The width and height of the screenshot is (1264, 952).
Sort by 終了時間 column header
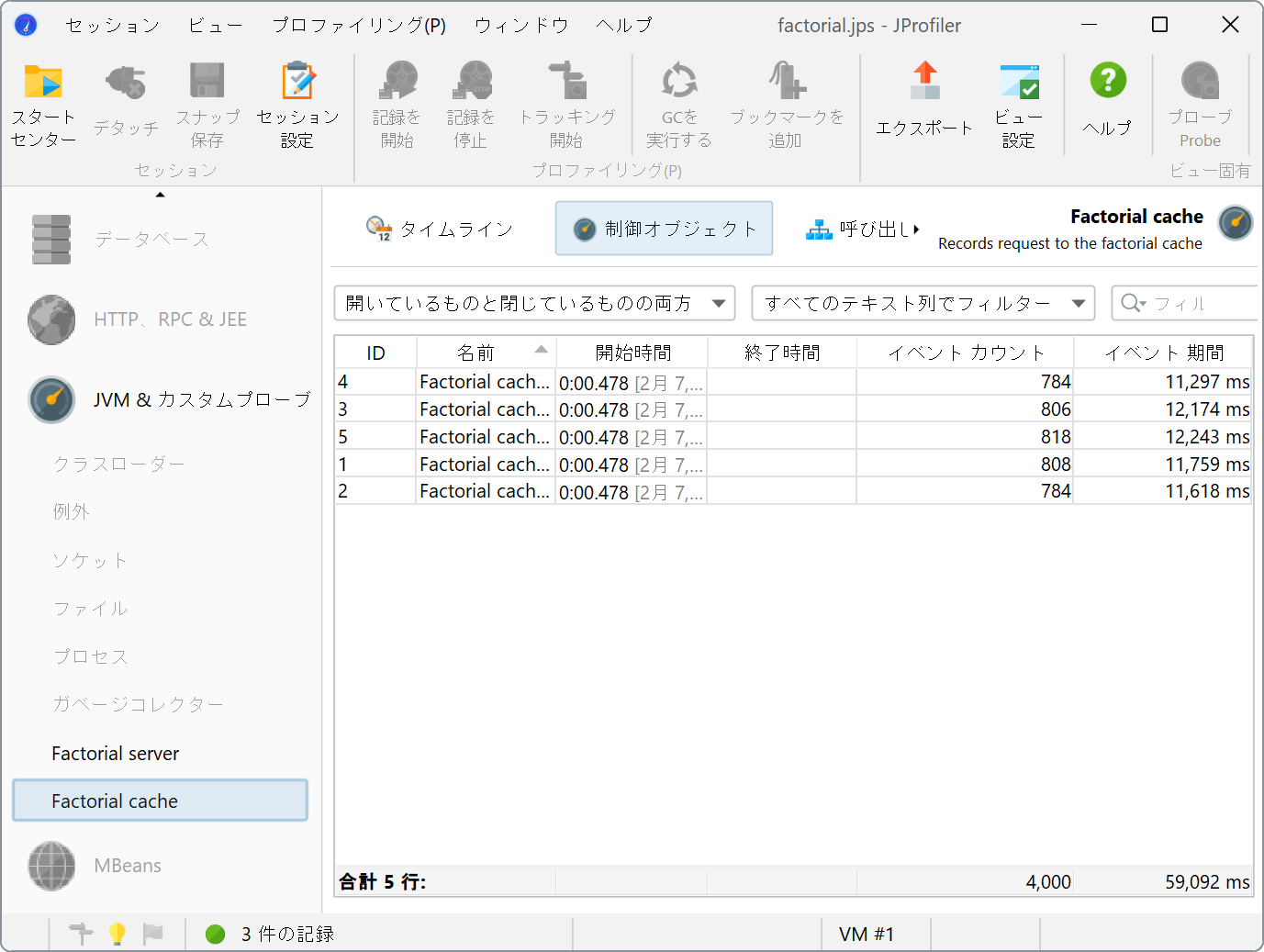(782, 353)
